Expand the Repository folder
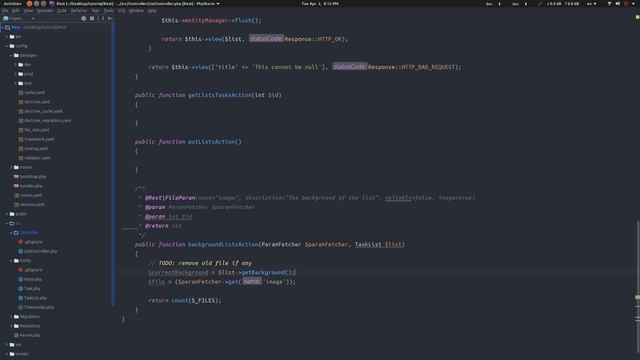The image size is (640, 360). [11, 326]
